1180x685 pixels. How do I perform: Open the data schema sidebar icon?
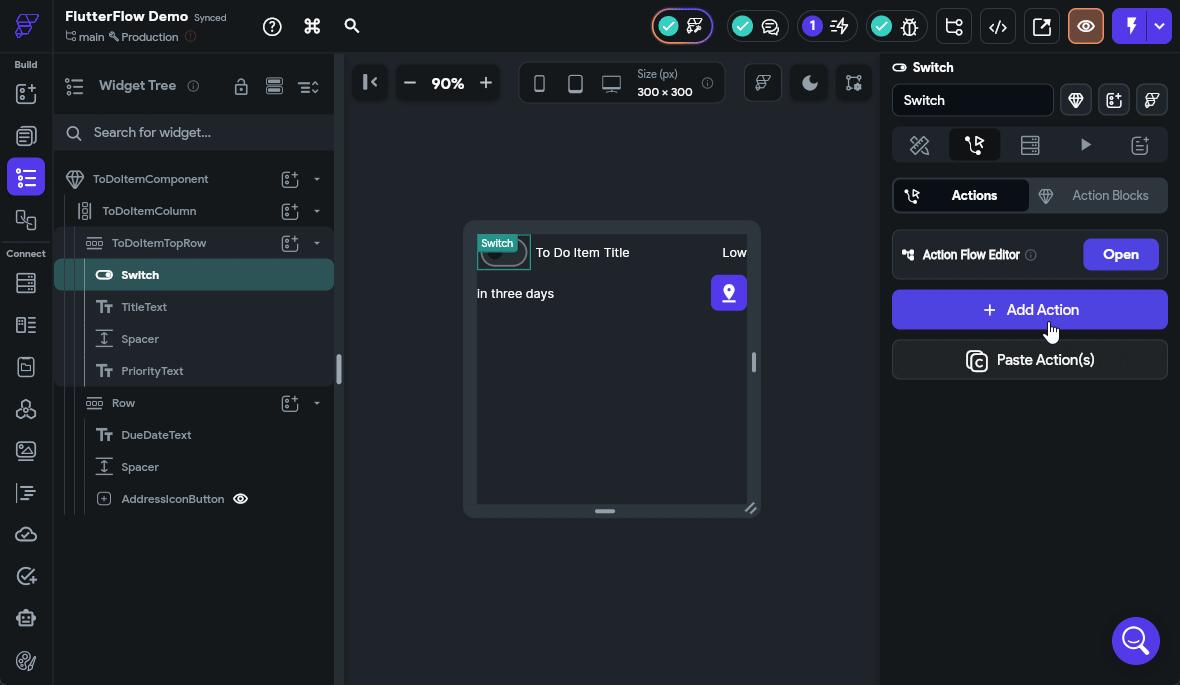coord(26,325)
